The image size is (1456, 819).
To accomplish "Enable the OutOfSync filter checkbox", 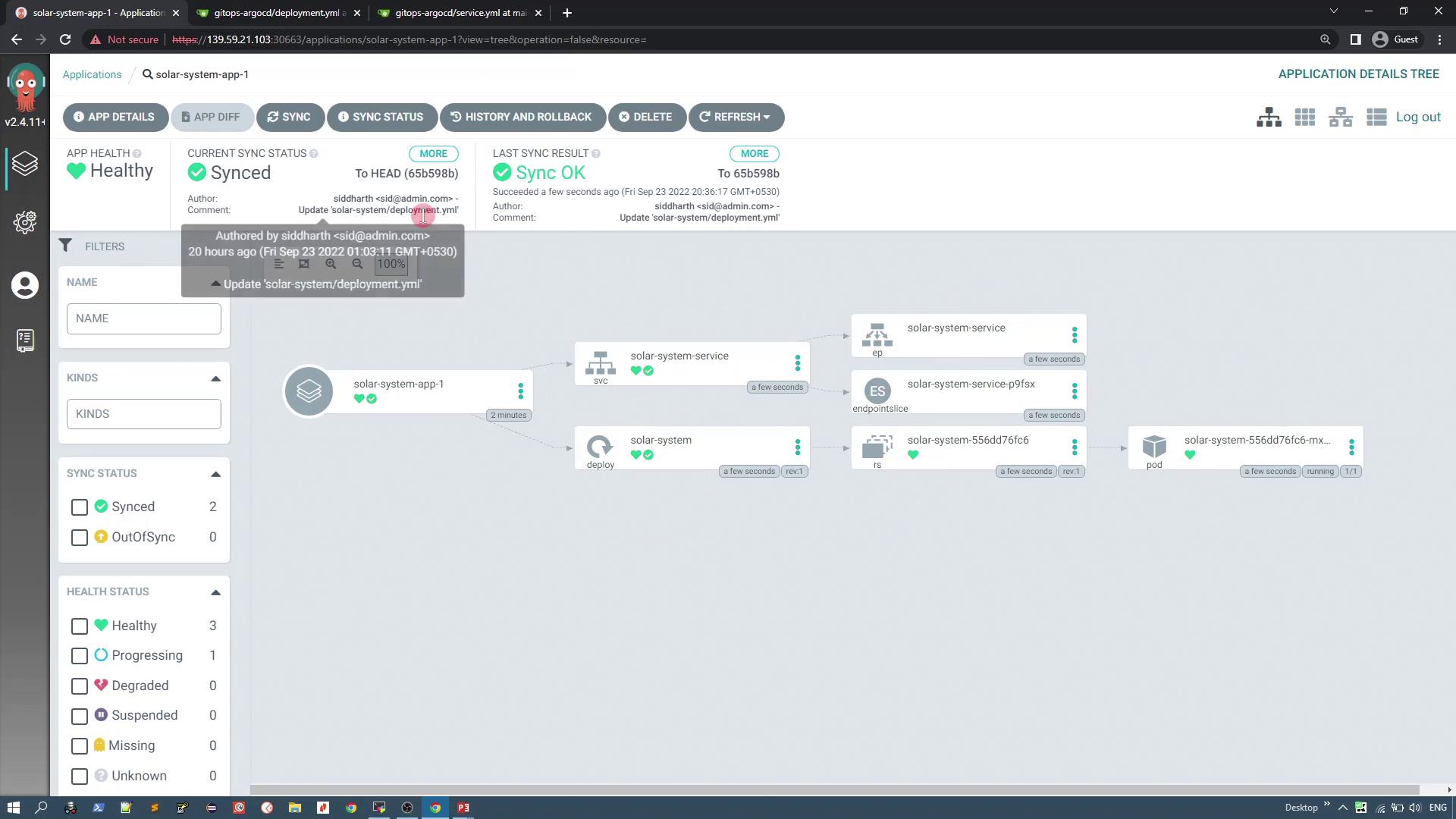I will [x=80, y=538].
